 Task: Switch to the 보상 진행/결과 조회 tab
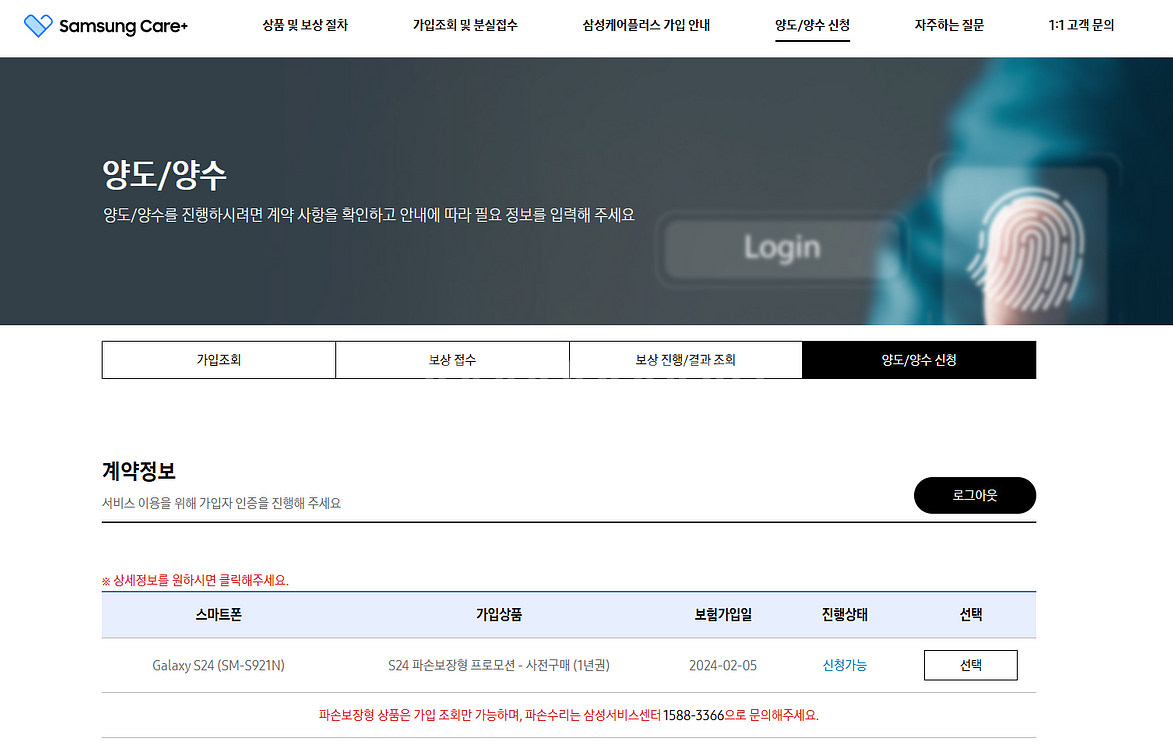coord(685,360)
